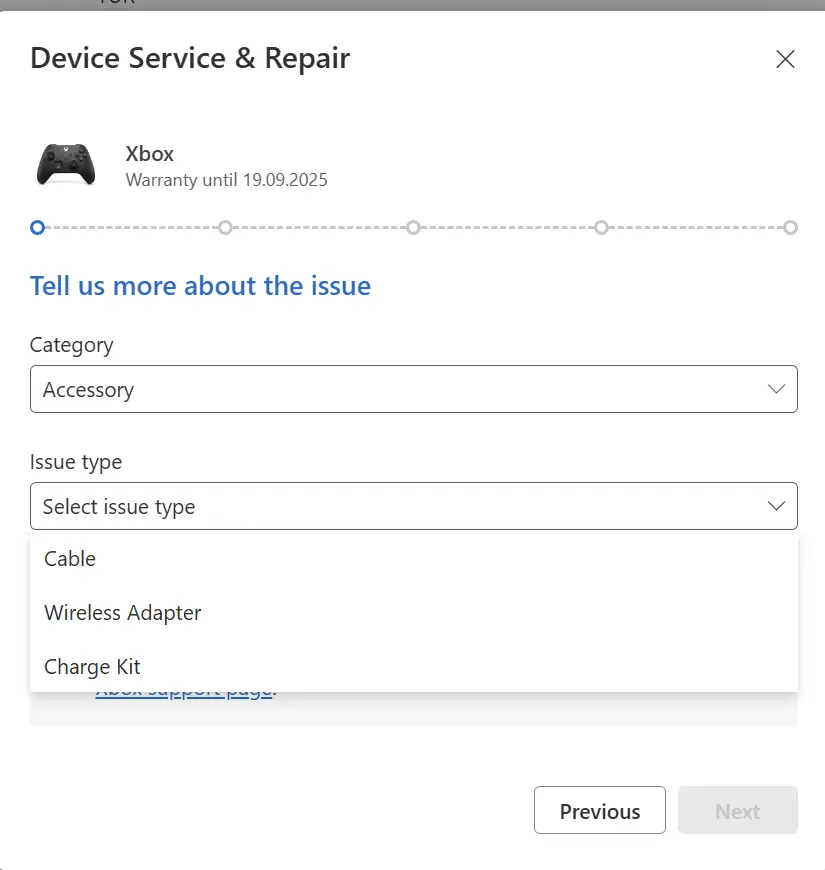Click the Issue type dropdown chevron arrow

click(x=776, y=506)
